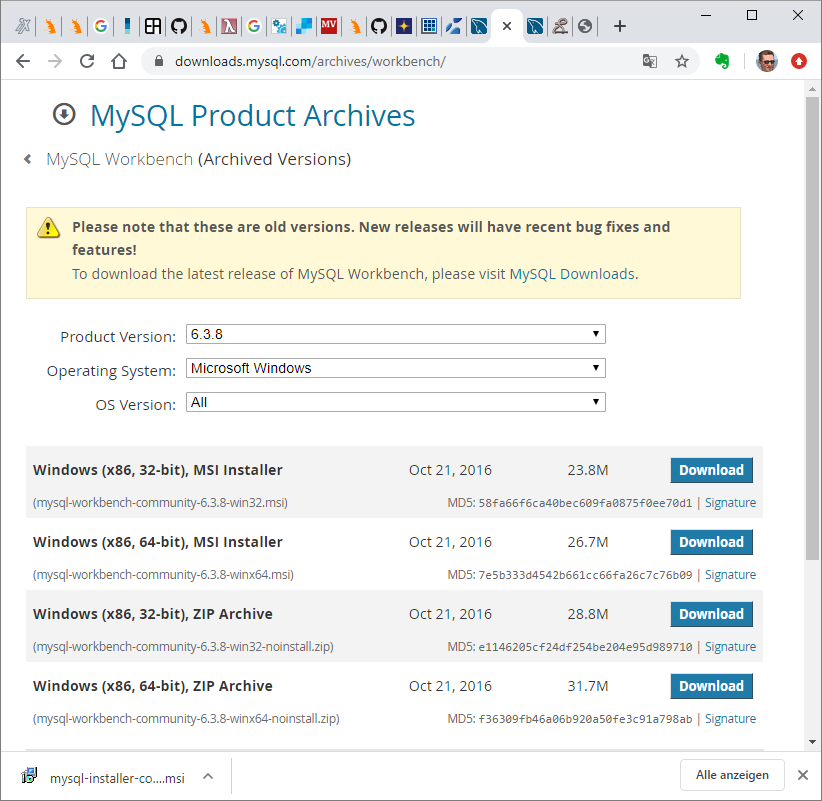Screen dimensions: 822x801
Task: Open the OS Version dropdown
Action: (x=395, y=402)
